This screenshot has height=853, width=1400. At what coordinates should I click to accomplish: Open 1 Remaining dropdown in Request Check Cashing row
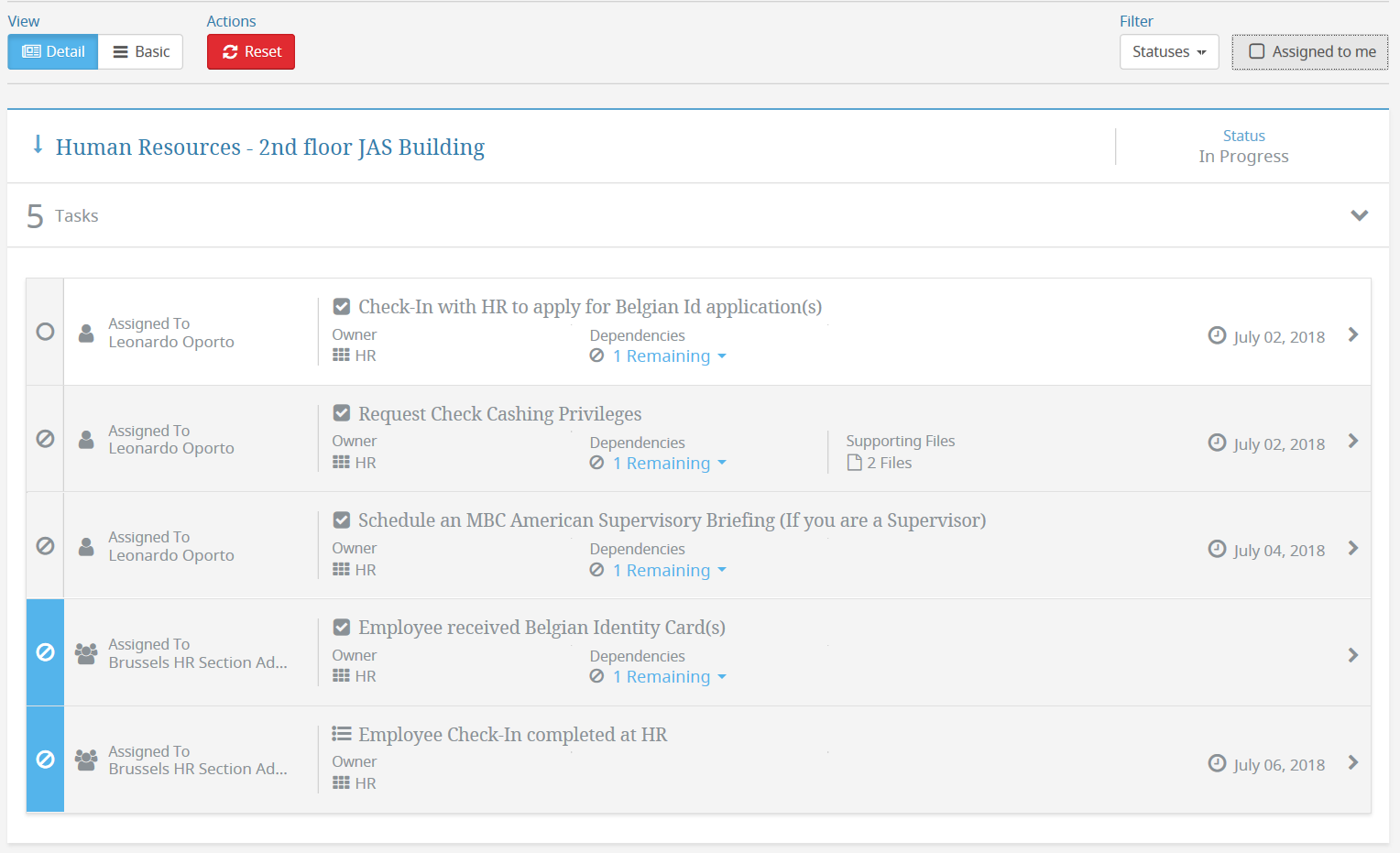[x=670, y=464]
